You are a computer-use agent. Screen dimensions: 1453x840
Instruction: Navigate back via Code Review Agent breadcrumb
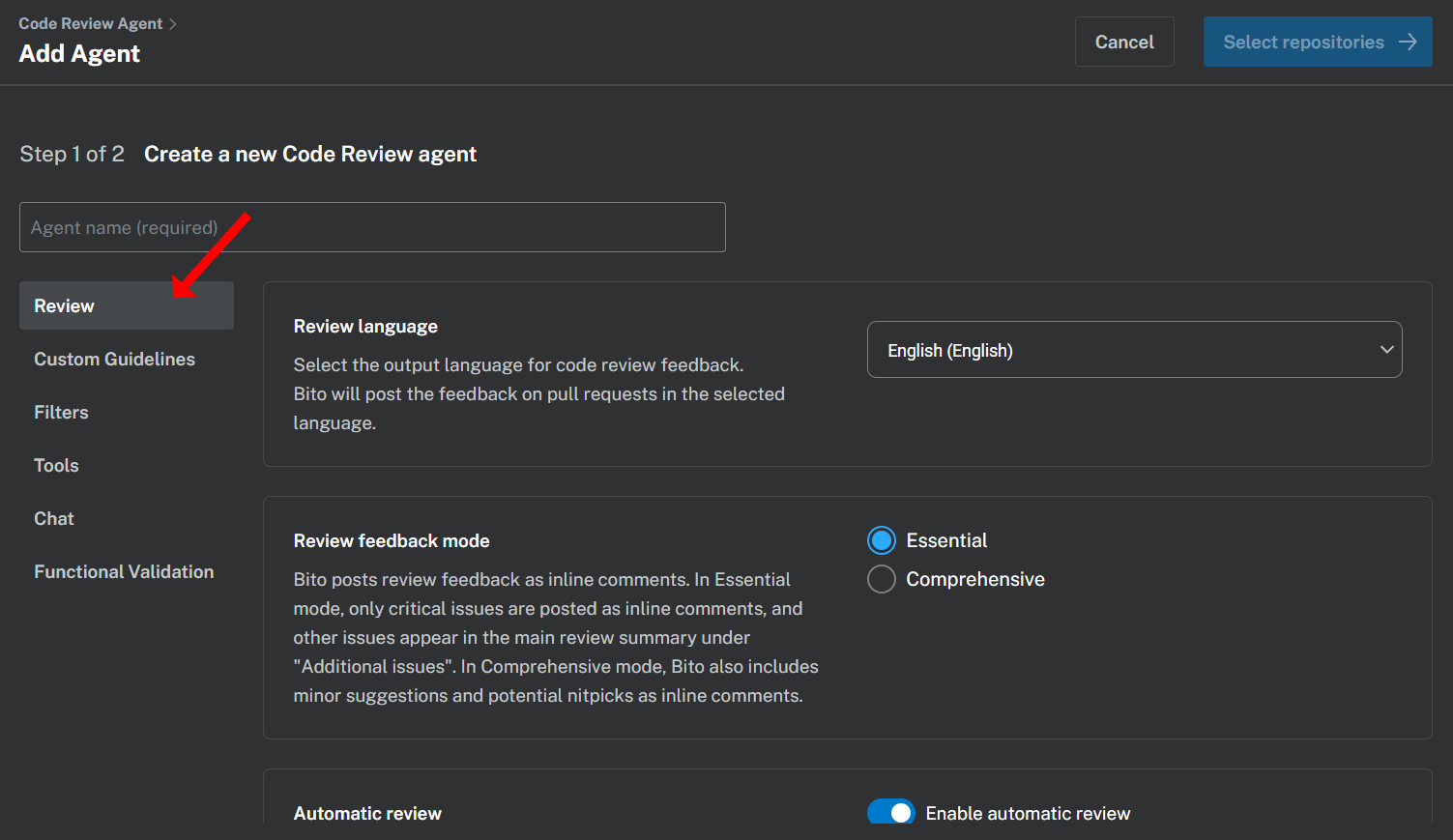pos(90,24)
